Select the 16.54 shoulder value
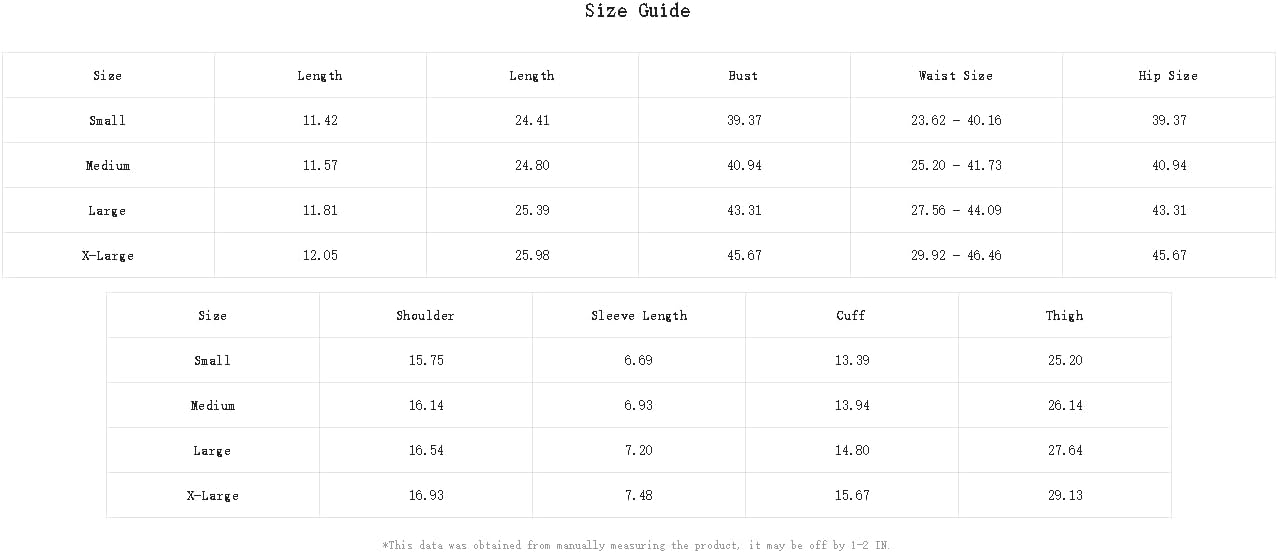This screenshot has height=553, width=1278. [x=426, y=451]
